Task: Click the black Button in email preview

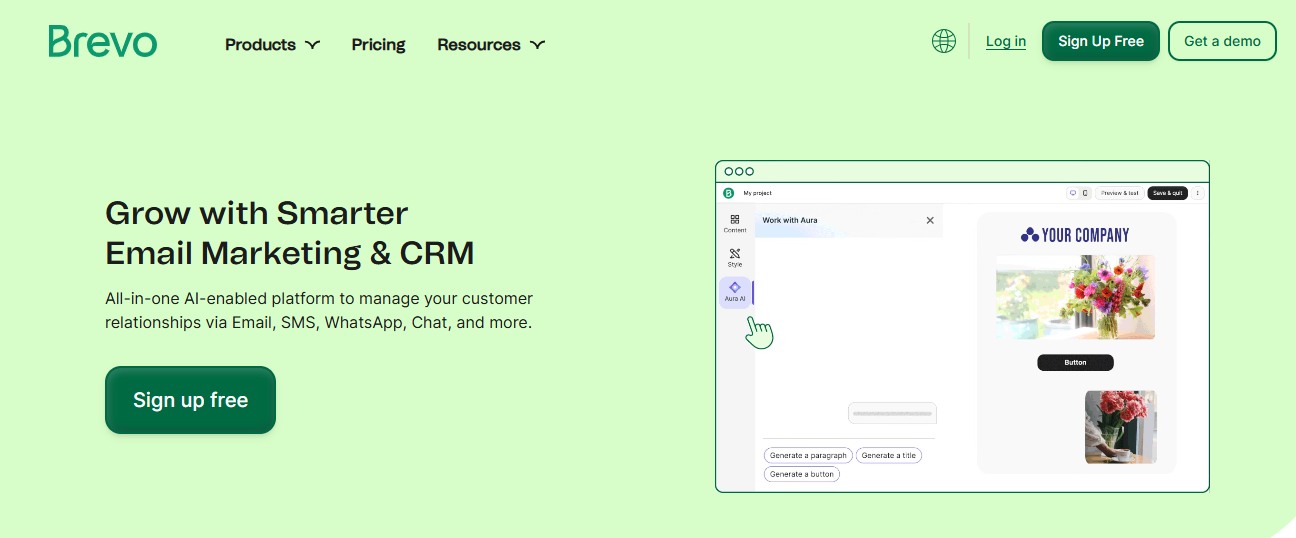Action: pyautogui.click(x=1075, y=362)
